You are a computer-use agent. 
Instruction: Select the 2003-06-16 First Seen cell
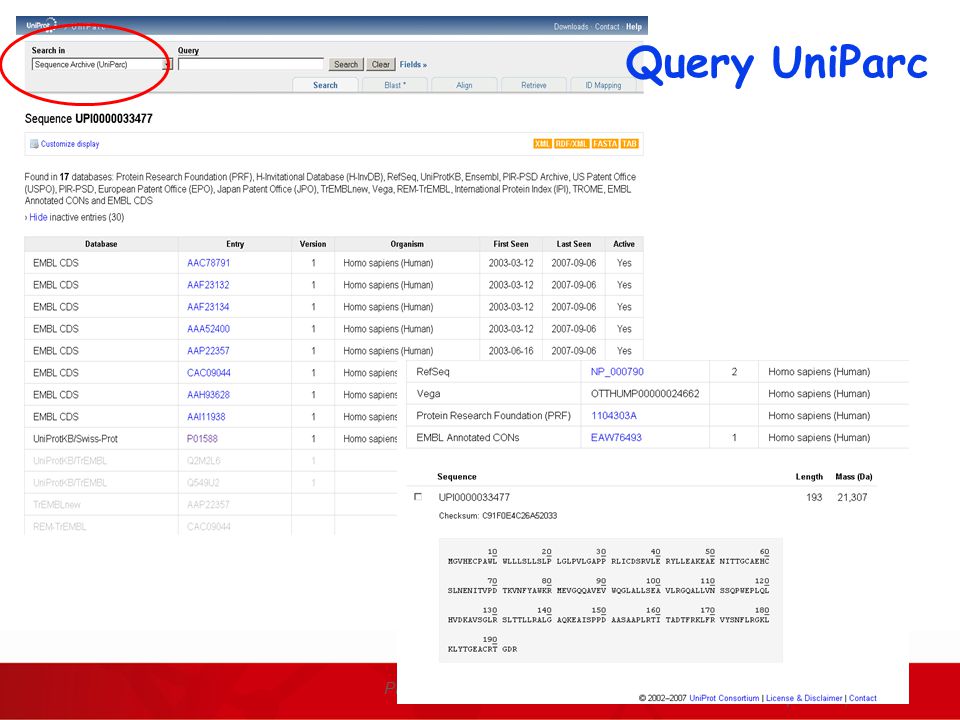point(511,351)
